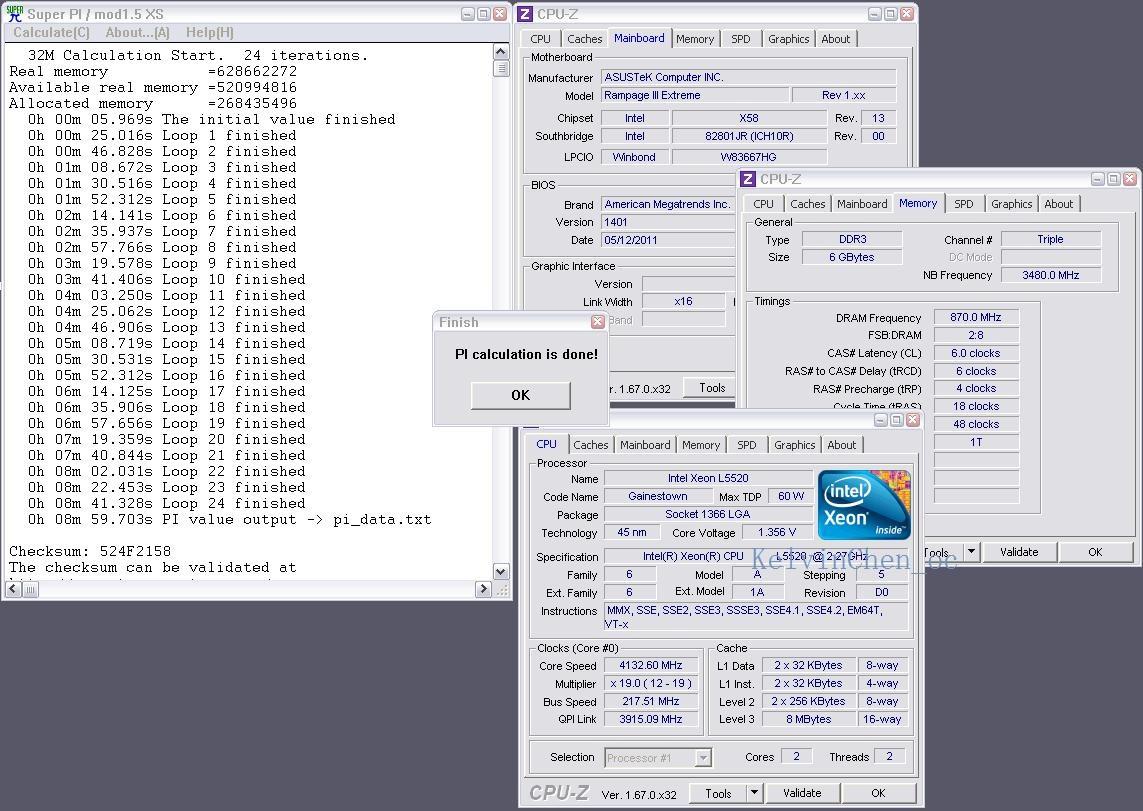
Task: Expand Tools dropdown arrow in Memory CPU-Z window
Action: [971, 552]
